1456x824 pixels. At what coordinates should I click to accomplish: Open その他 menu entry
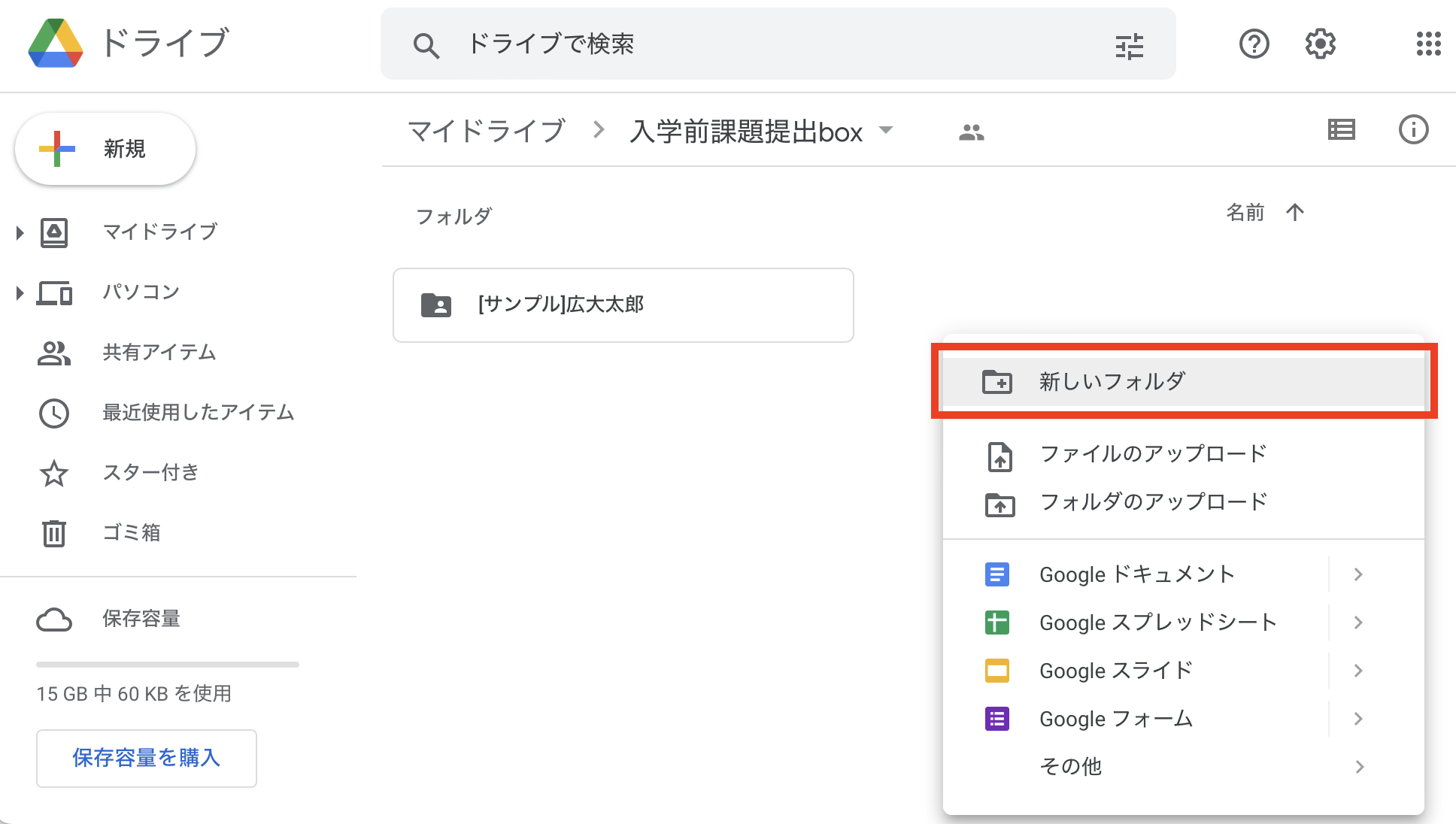(x=1184, y=767)
